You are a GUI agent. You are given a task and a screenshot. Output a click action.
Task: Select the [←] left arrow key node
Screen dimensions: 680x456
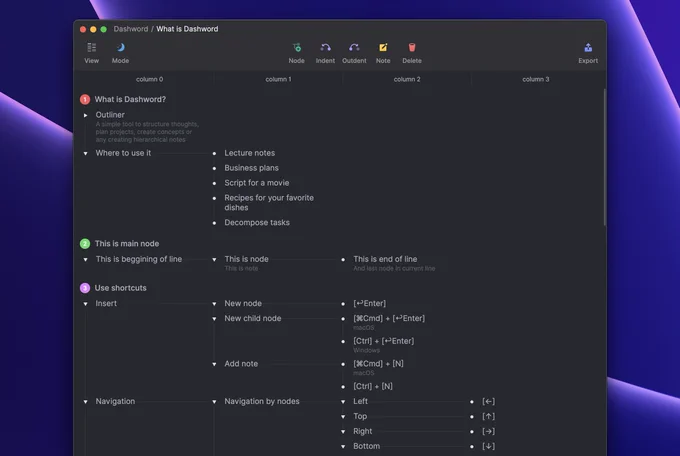488,401
